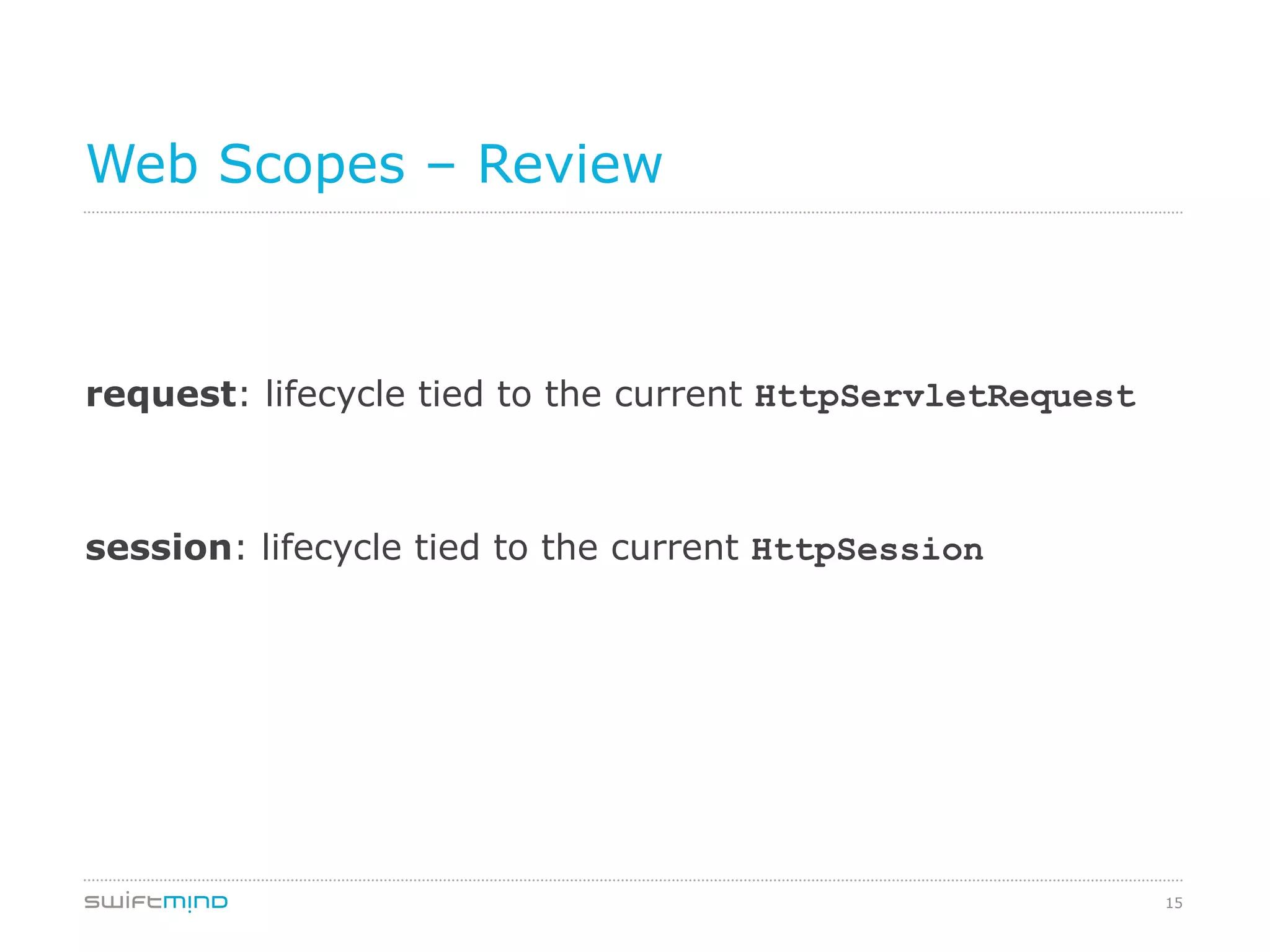1270x952 pixels.
Task: Click "lifecycle" in the request line
Action: coord(335,395)
